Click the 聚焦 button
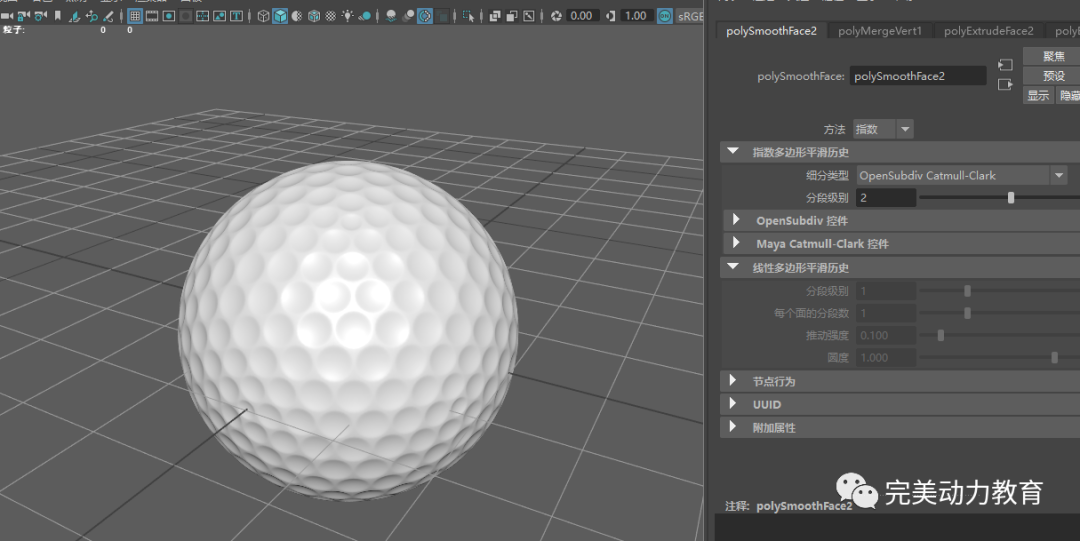The image size is (1080, 541). 1053,56
